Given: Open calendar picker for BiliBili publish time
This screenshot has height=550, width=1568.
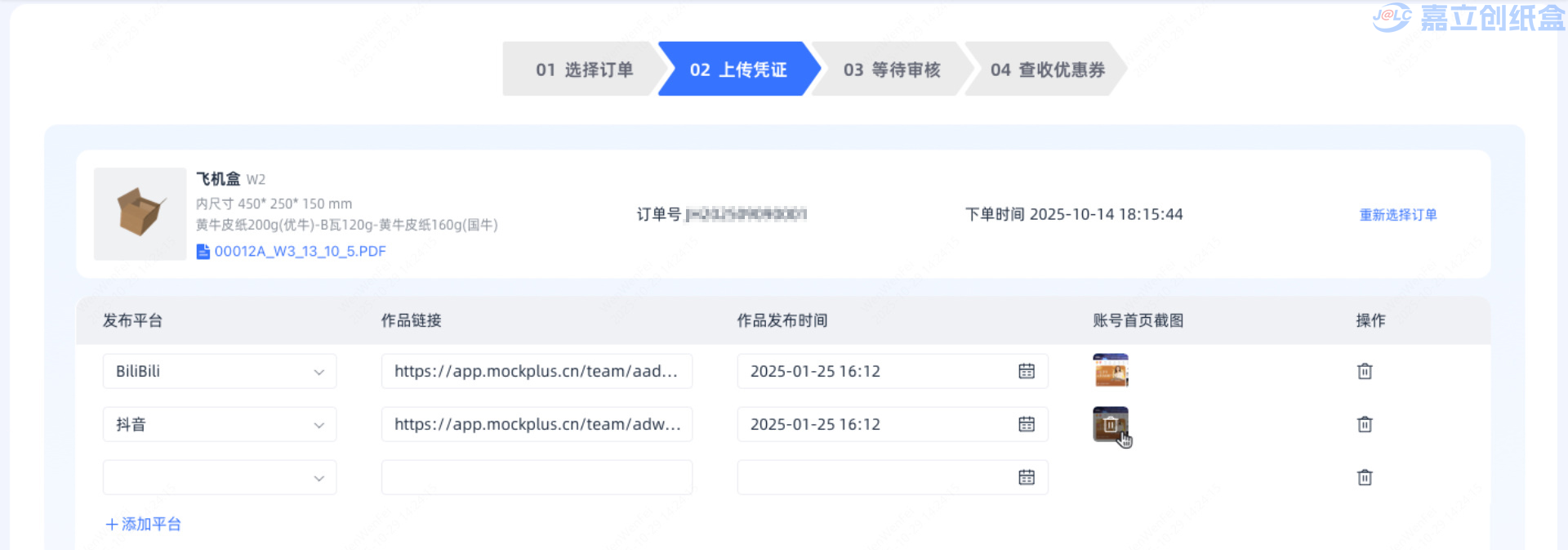Looking at the screenshot, I should click(1026, 371).
